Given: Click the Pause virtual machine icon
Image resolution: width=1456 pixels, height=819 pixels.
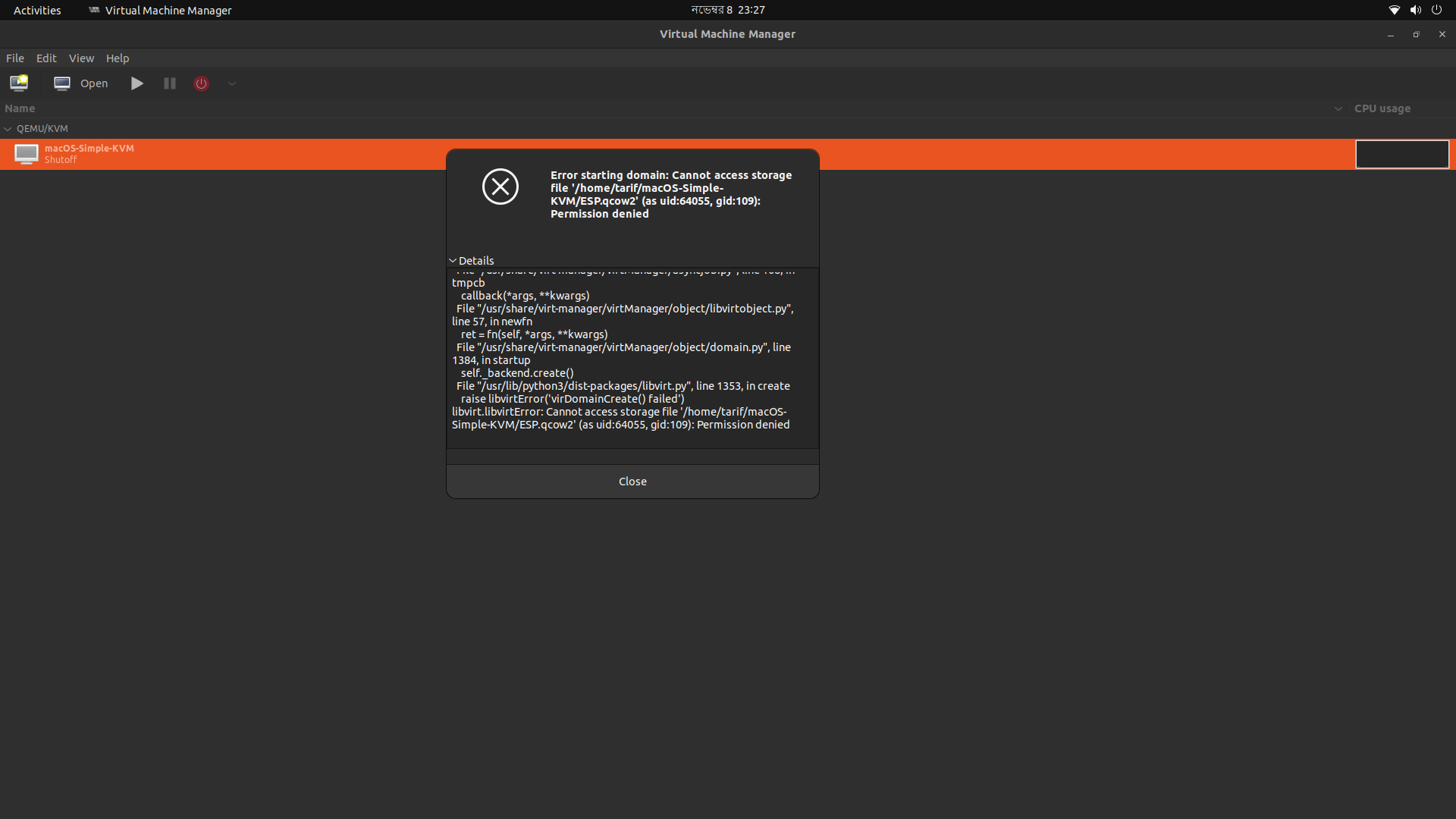Looking at the screenshot, I should (x=169, y=83).
